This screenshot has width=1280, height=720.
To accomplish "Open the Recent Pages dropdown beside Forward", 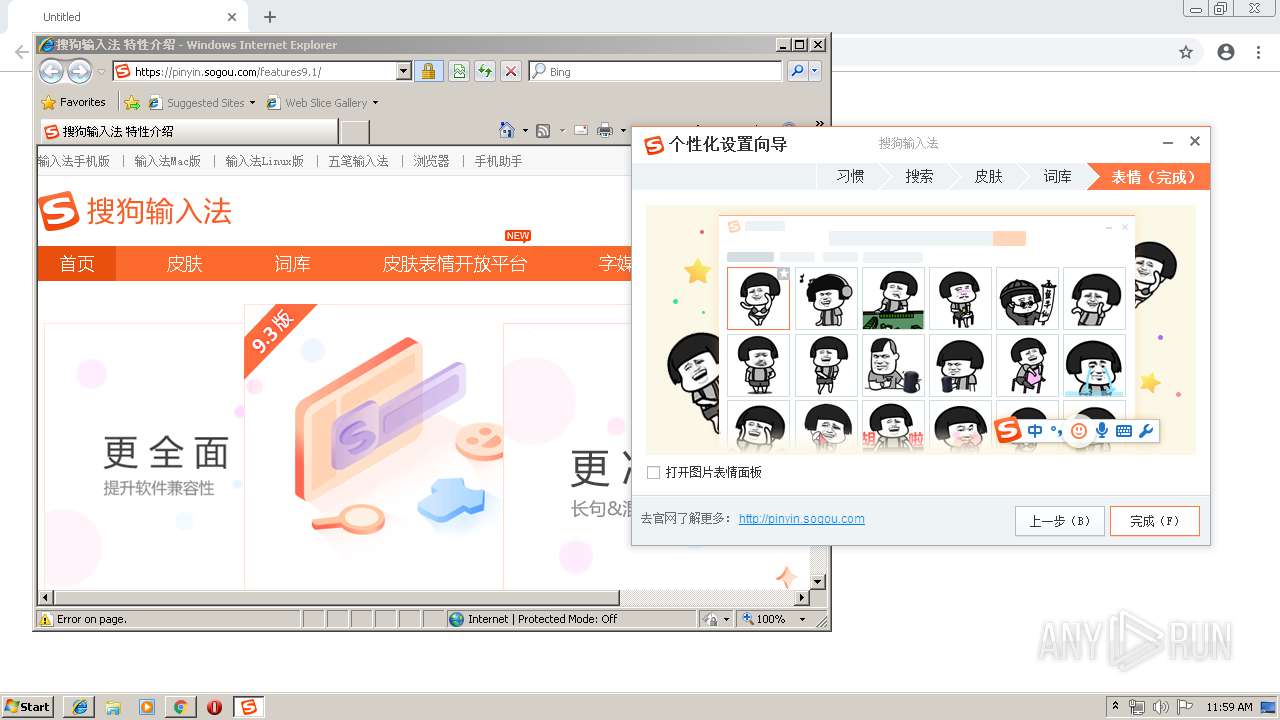I will (x=101, y=72).
